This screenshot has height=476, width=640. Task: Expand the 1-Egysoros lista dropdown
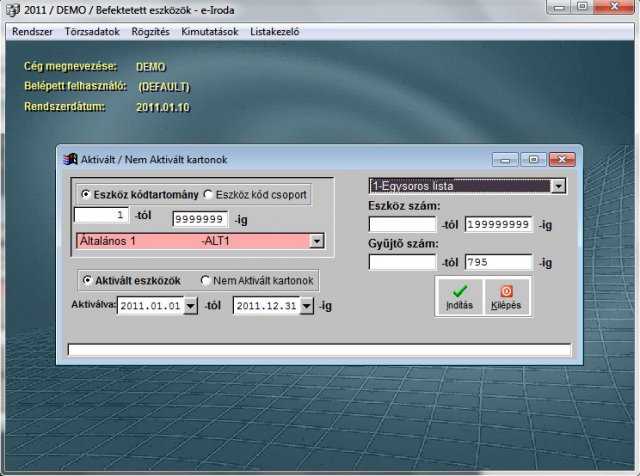coord(558,186)
